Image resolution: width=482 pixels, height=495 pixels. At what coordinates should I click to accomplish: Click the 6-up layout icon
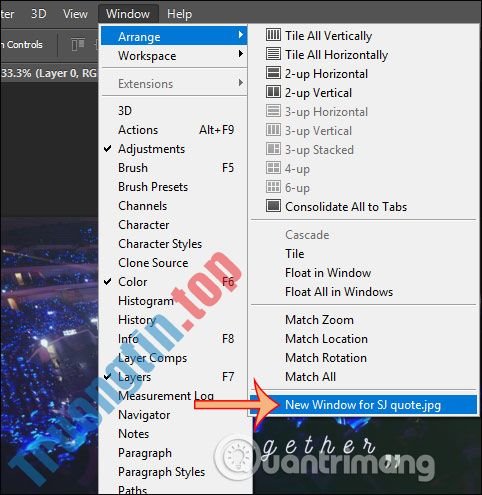click(273, 187)
